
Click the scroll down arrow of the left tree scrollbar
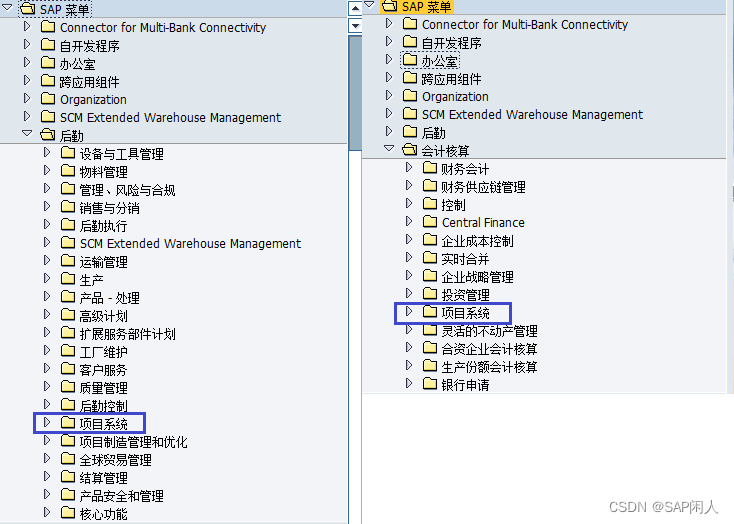click(355, 26)
